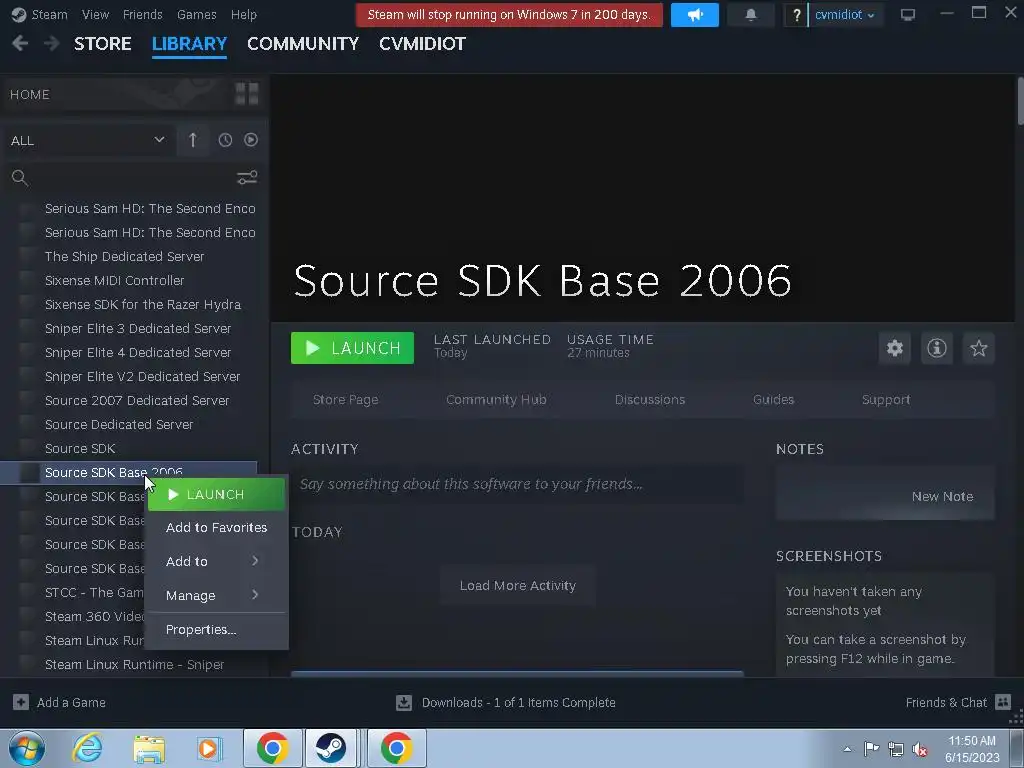1024x768 pixels.
Task: Open the Store Page link
Action: pos(345,400)
